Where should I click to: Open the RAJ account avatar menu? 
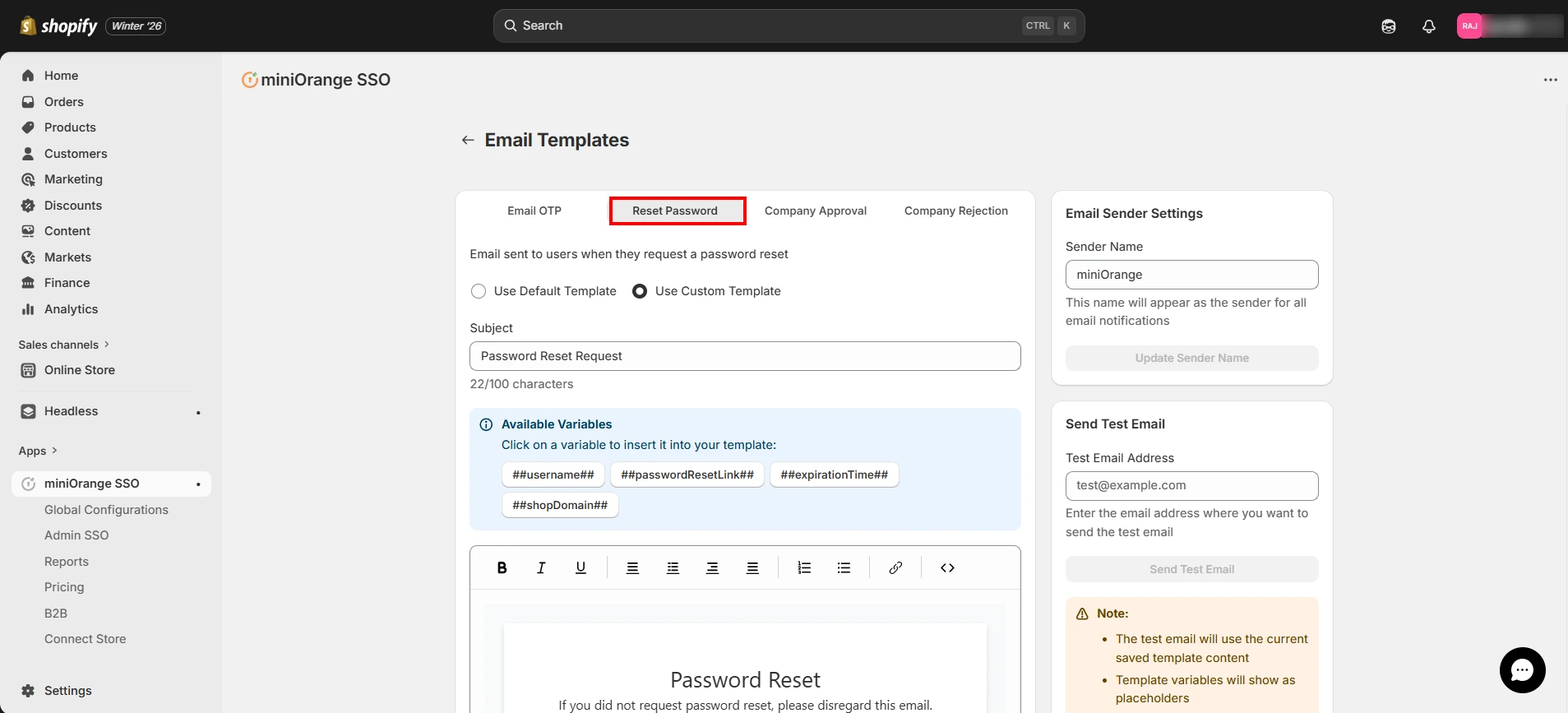1470,26
